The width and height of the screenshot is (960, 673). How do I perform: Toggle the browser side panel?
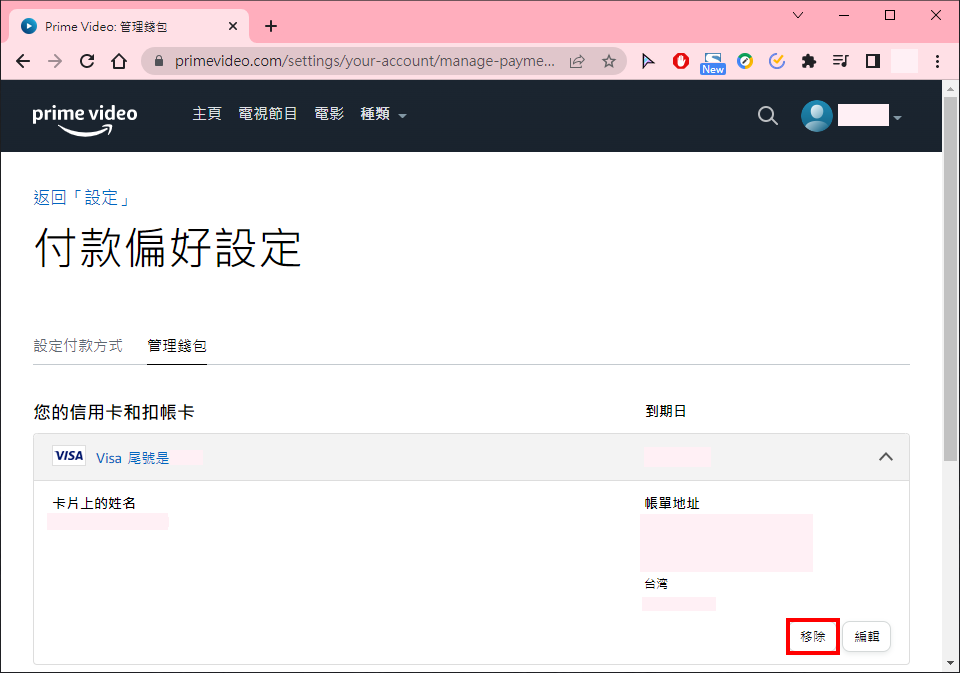pos(872,61)
